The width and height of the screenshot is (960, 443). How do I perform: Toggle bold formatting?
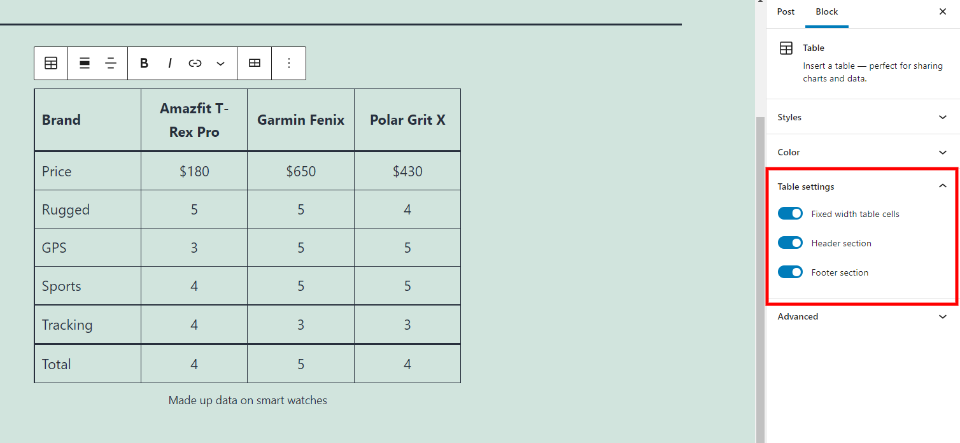coord(144,63)
